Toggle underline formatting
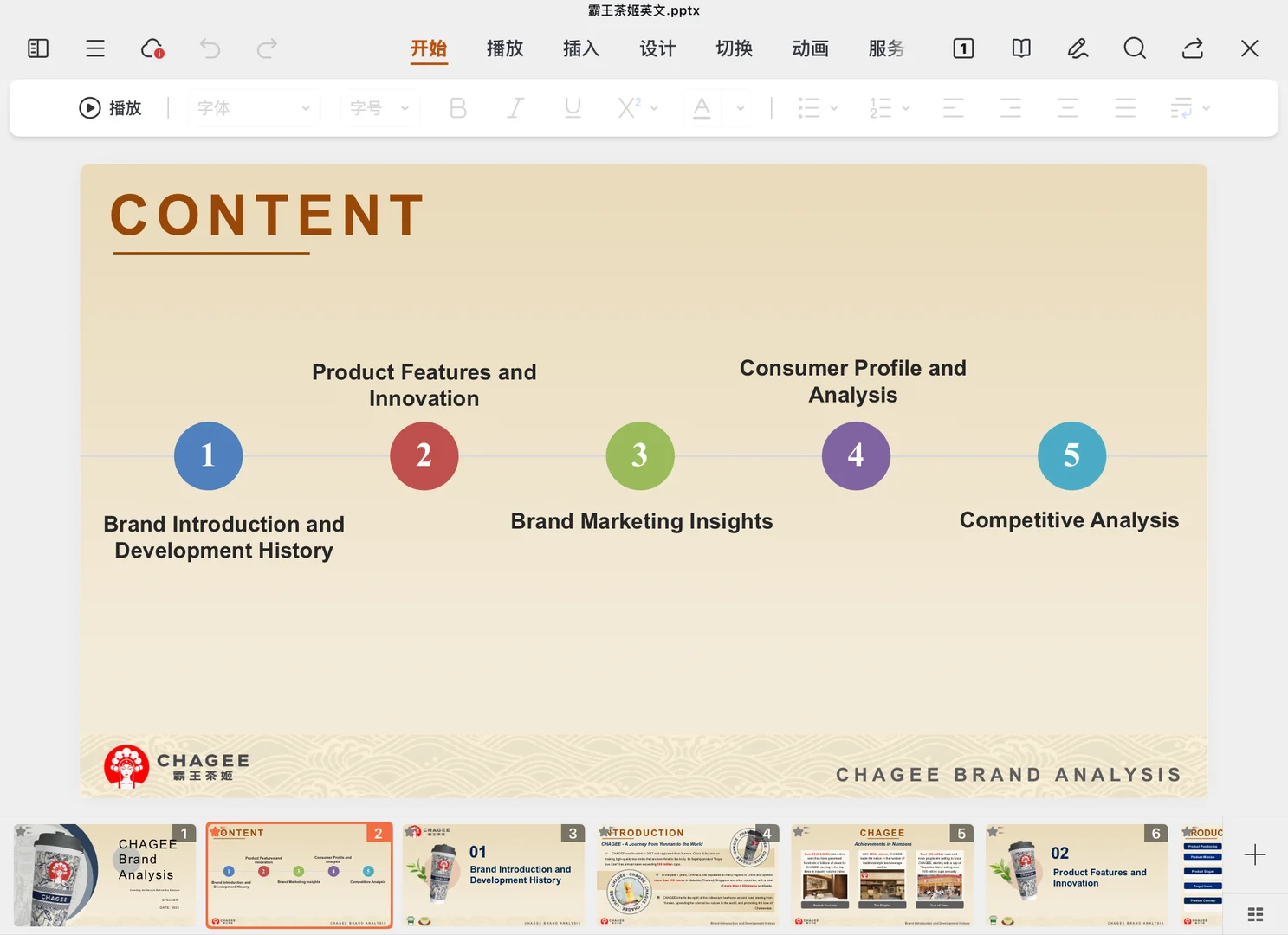Screen dimensions: 1288x935 (x=573, y=108)
